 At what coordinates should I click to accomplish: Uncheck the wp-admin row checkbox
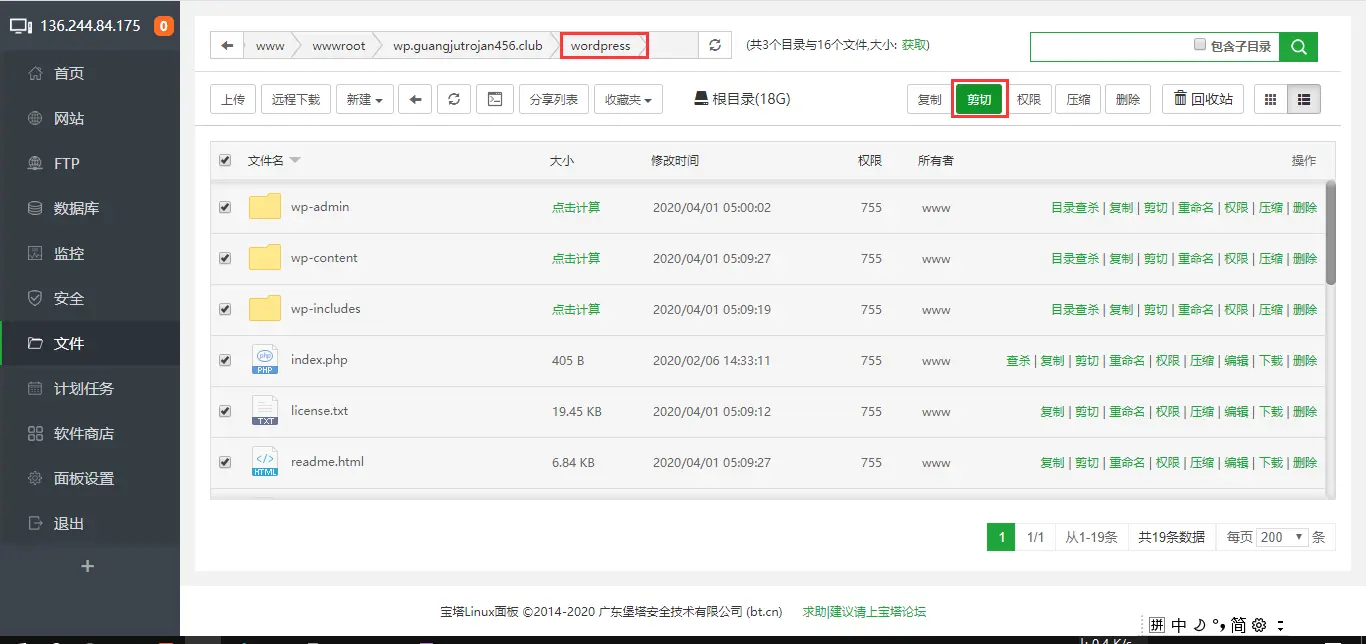point(225,207)
